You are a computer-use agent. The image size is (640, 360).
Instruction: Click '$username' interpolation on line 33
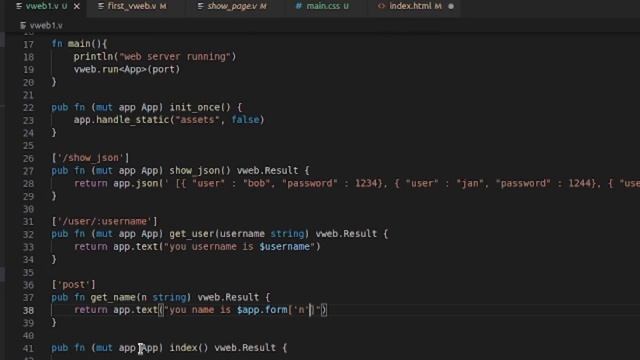tap(284, 247)
